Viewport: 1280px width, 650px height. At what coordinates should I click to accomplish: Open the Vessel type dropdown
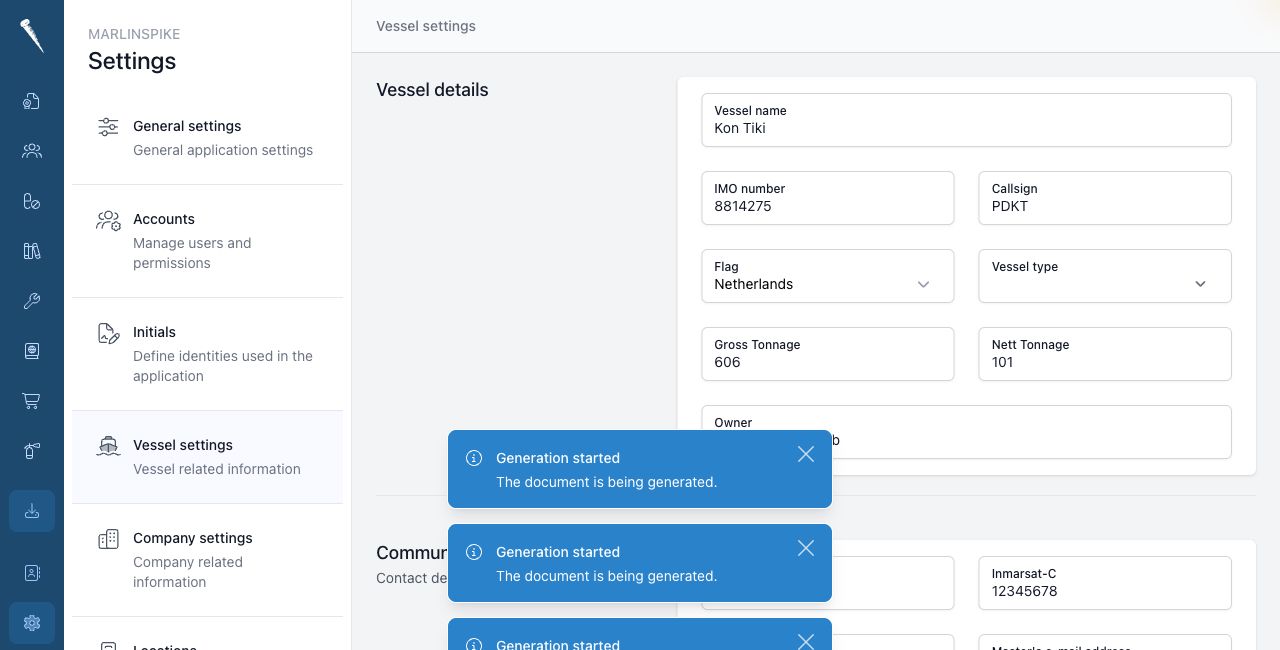point(1105,276)
